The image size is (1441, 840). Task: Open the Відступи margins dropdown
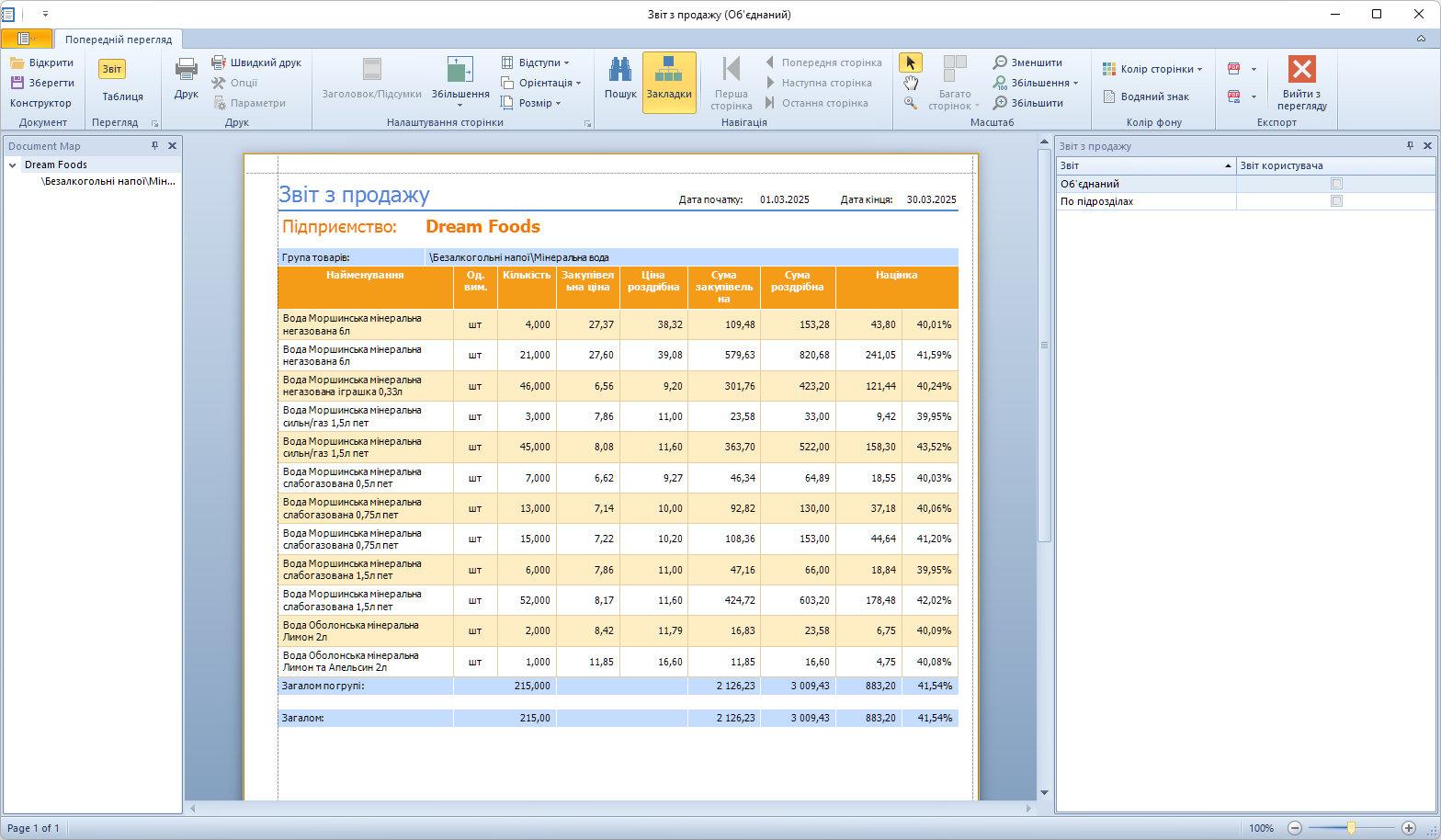[536, 62]
